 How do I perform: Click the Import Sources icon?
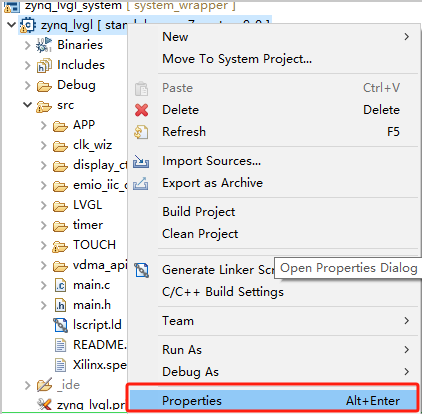141,161
